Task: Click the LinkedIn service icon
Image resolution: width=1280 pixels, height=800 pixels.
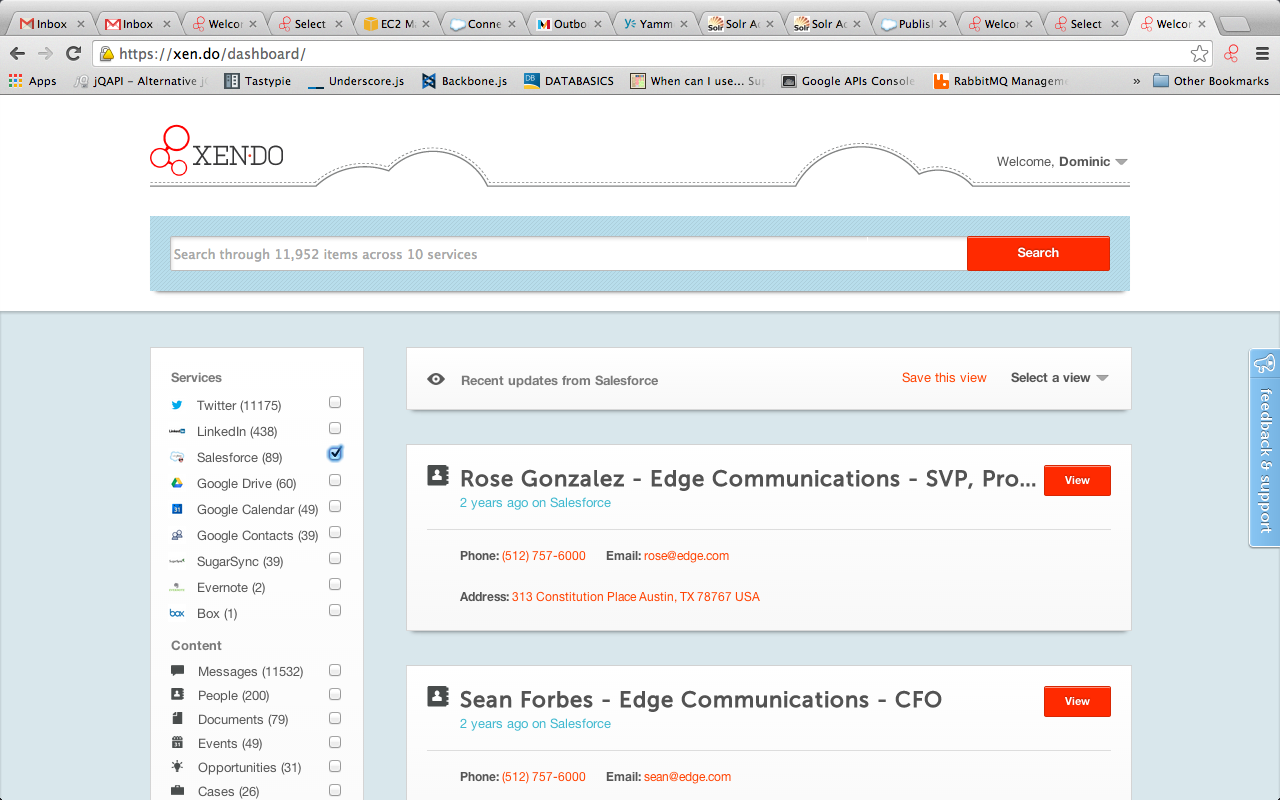Action: point(177,431)
